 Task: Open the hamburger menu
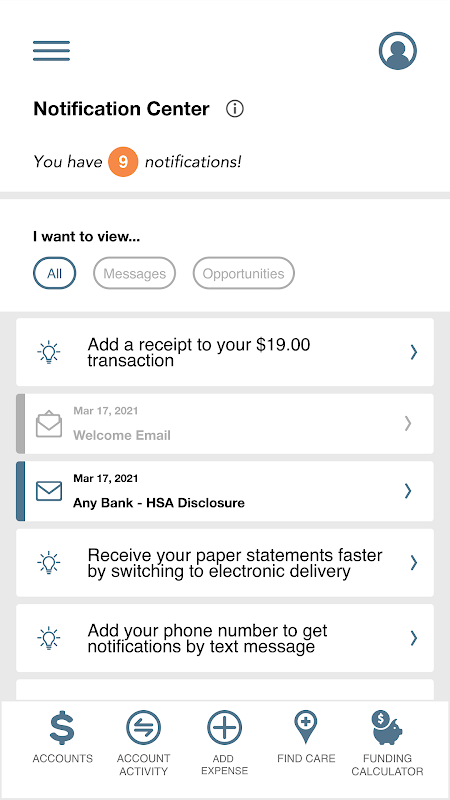(52, 51)
